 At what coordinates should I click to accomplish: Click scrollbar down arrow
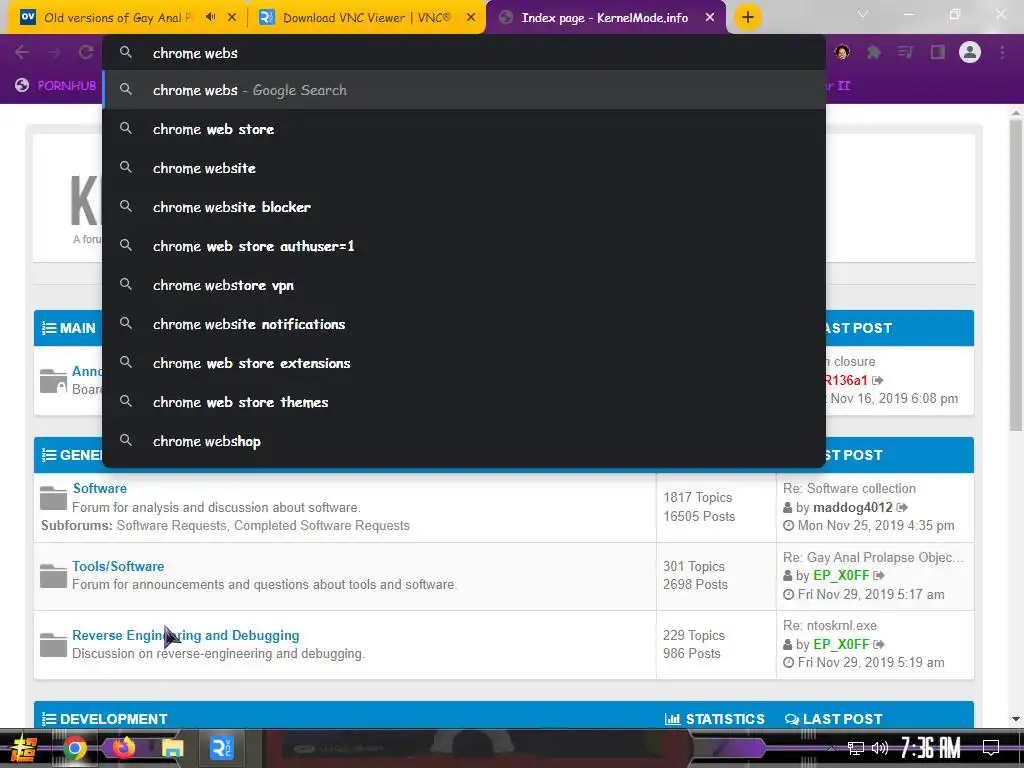1016,719
